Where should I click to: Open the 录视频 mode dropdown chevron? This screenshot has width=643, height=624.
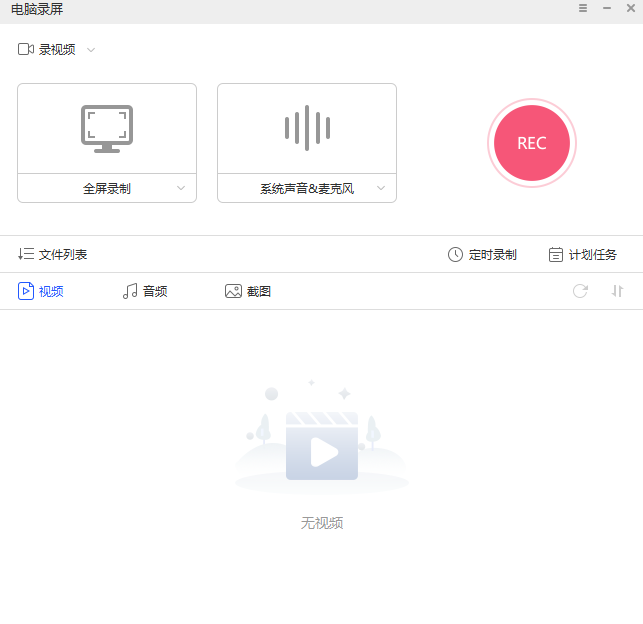(x=91, y=50)
